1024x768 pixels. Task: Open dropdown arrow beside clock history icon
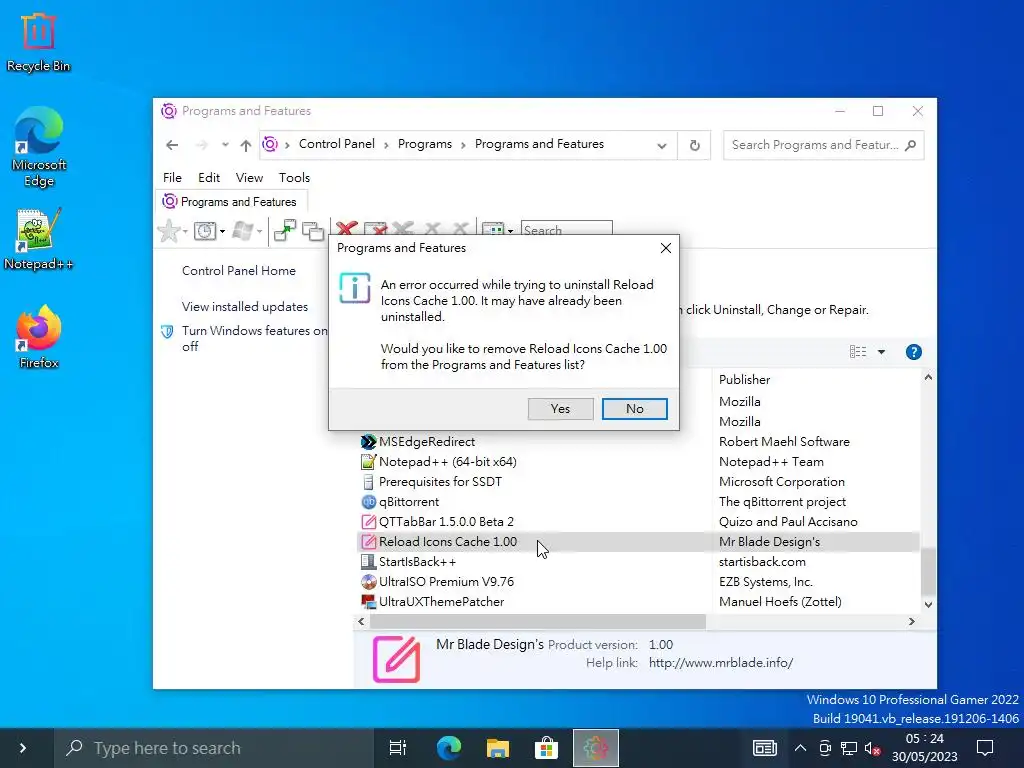point(222,231)
